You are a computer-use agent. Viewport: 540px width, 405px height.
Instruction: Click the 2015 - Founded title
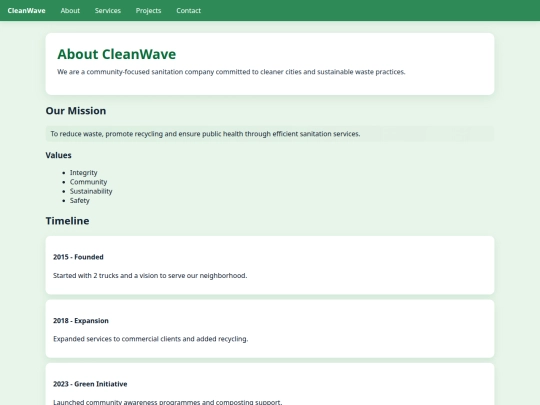78,257
